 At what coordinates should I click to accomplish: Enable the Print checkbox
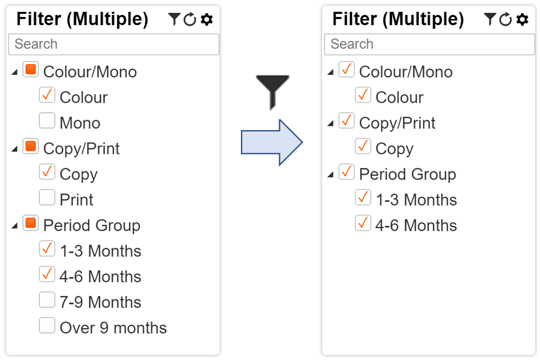click(x=47, y=197)
